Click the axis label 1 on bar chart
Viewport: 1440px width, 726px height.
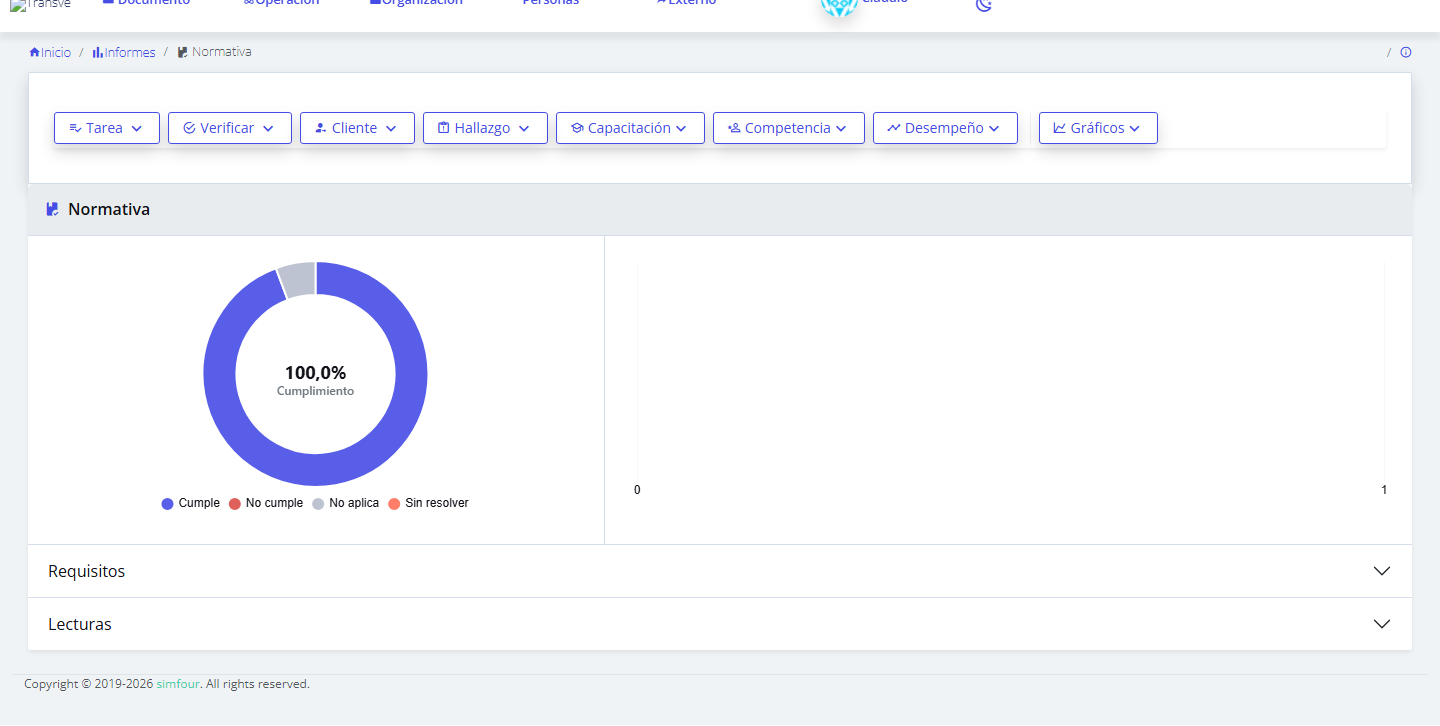1384,490
